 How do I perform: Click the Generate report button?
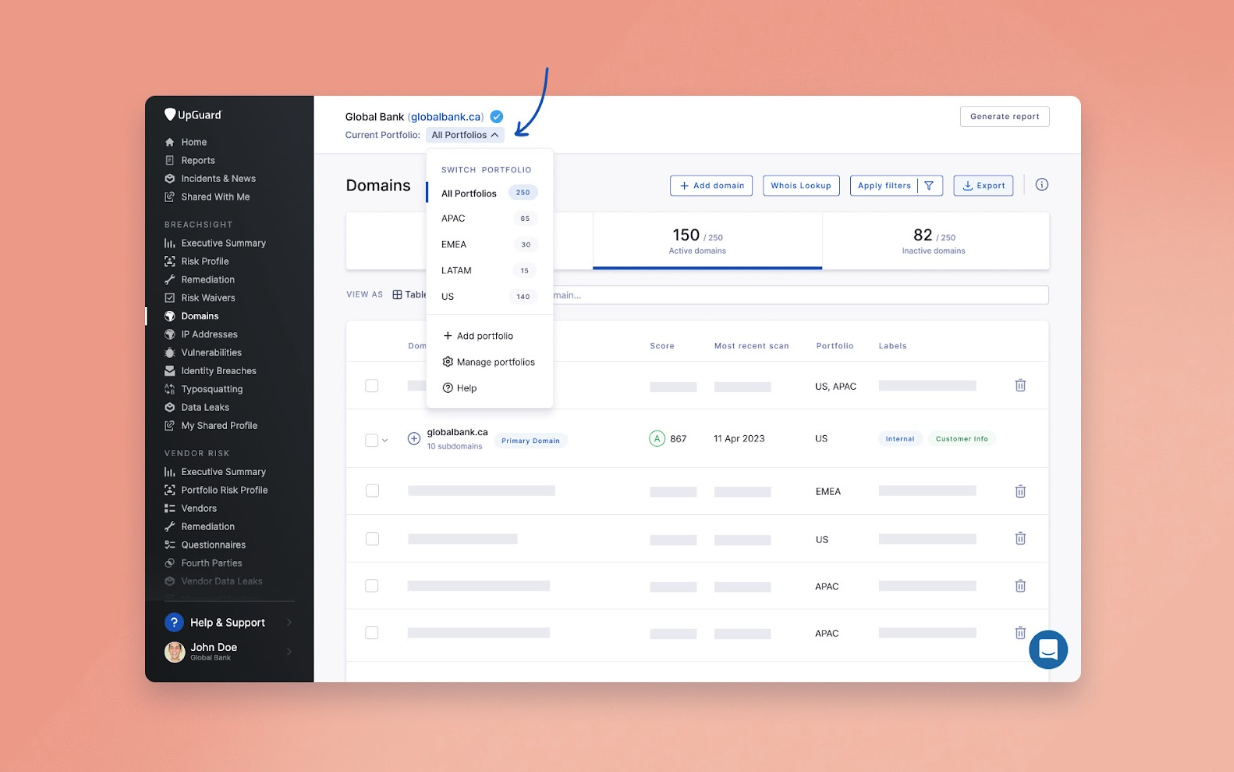[x=1005, y=116]
